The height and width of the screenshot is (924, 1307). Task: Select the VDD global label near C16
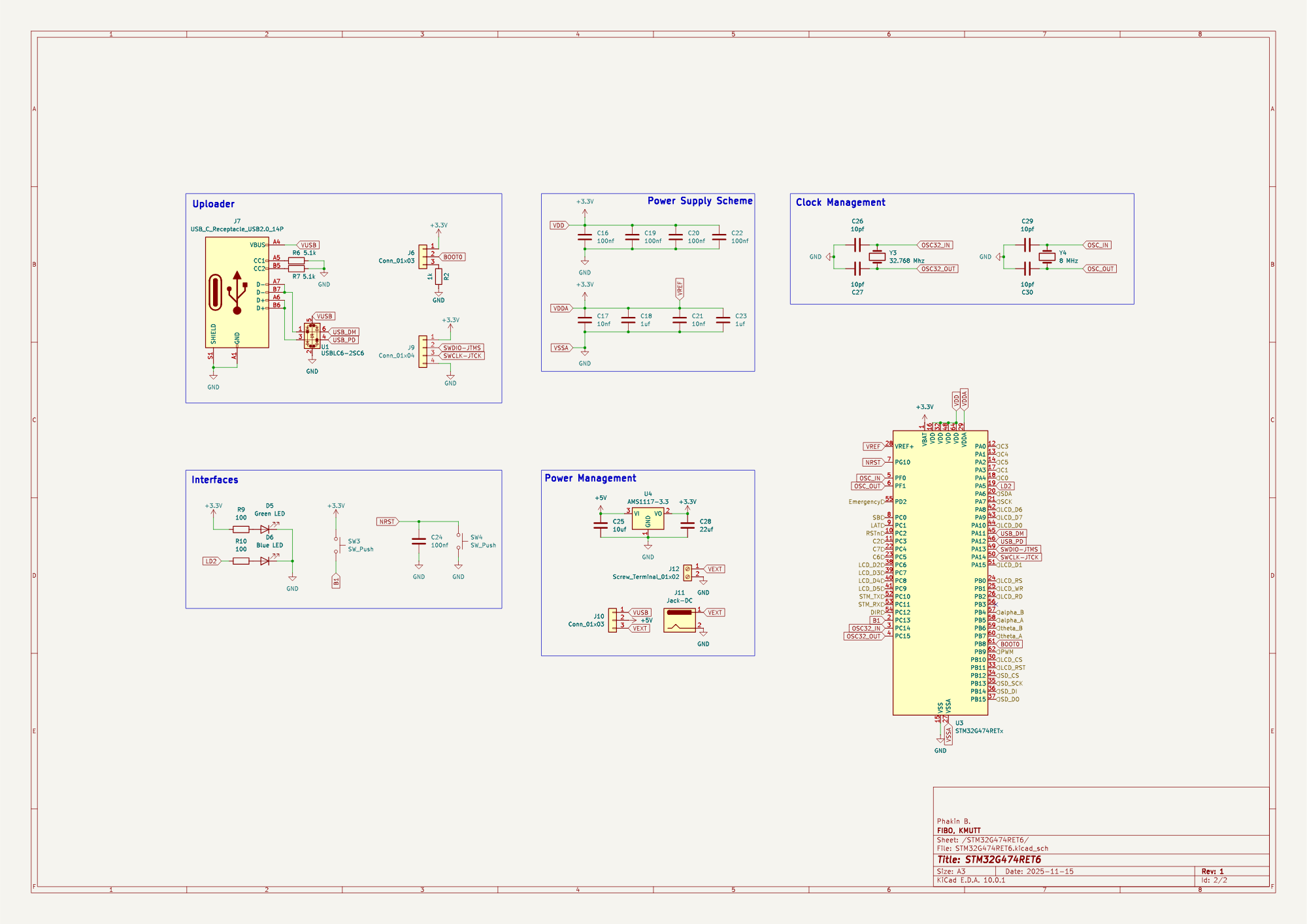pyautogui.click(x=559, y=225)
